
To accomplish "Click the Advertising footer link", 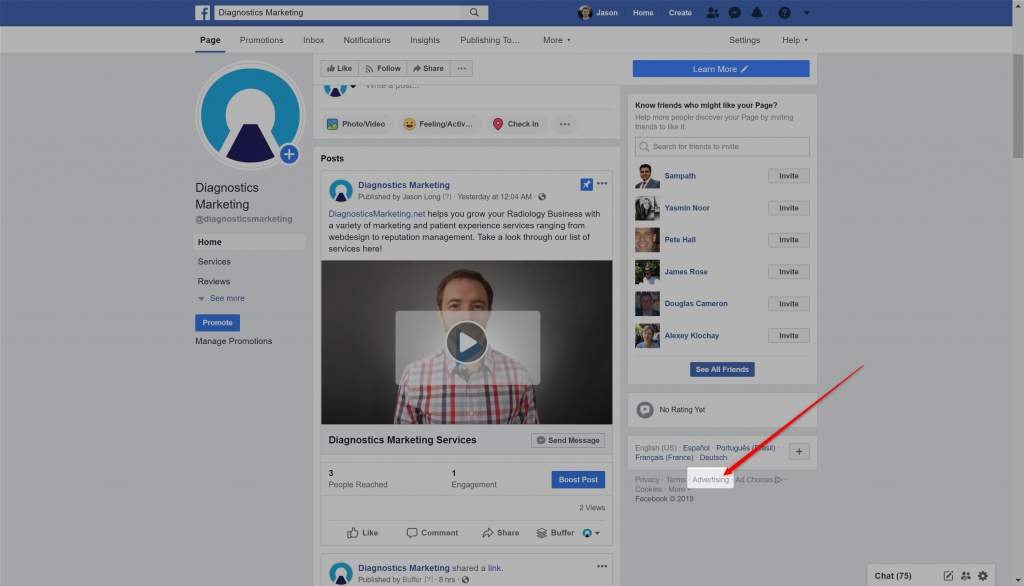I will click(711, 480).
